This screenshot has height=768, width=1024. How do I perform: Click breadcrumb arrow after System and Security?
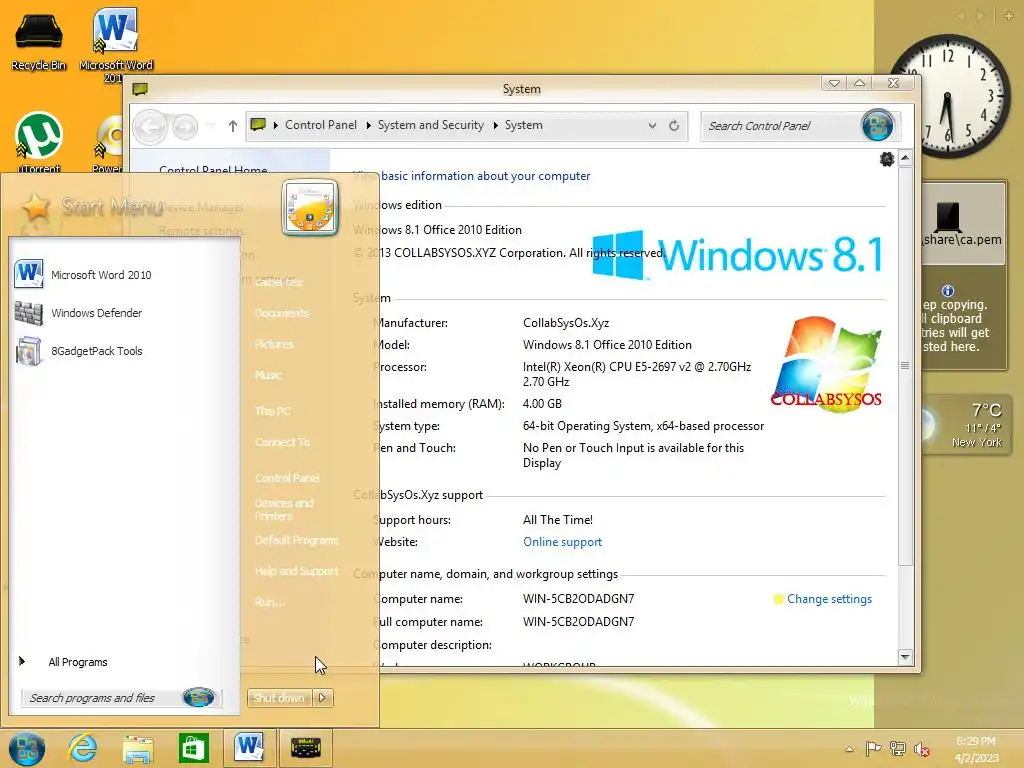495,125
